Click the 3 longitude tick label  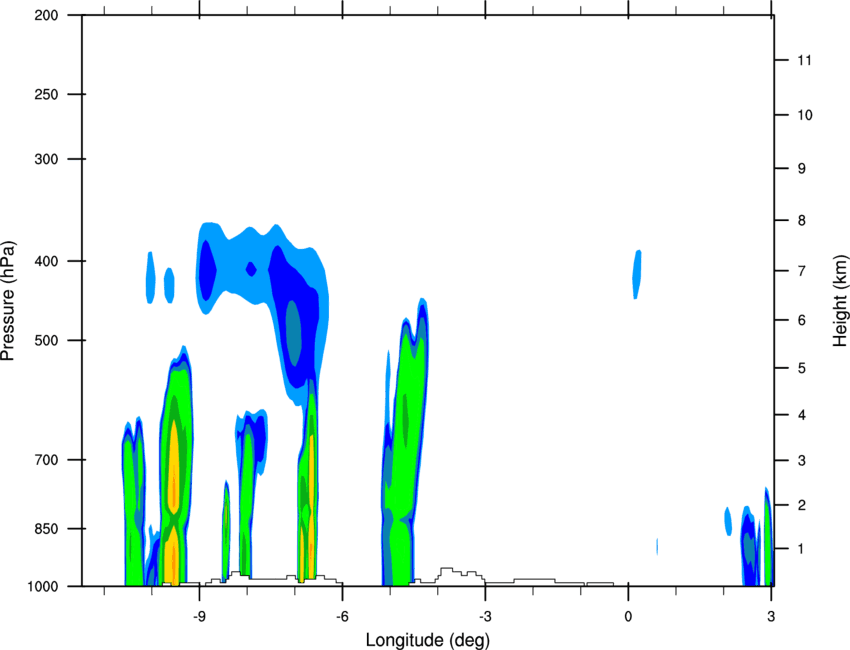click(771, 616)
